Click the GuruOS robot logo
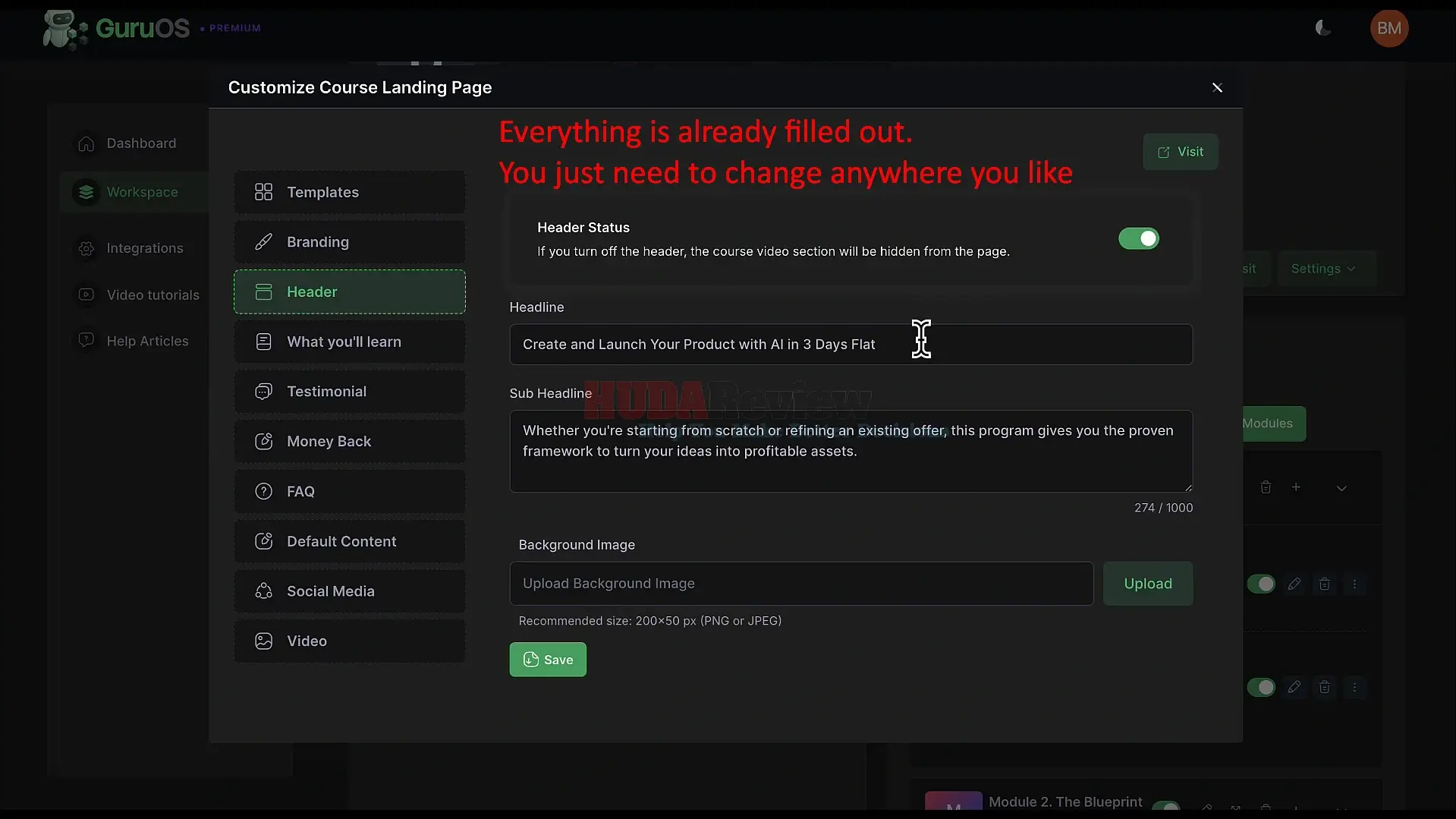1456x819 pixels. click(66, 29)
